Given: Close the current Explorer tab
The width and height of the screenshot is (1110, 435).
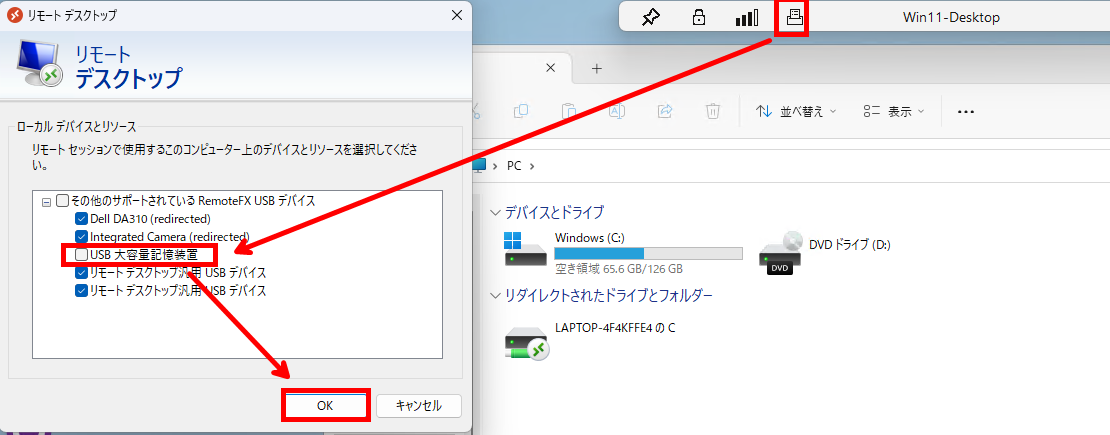Looking at the screenshot, I should [x=549, y=68].
